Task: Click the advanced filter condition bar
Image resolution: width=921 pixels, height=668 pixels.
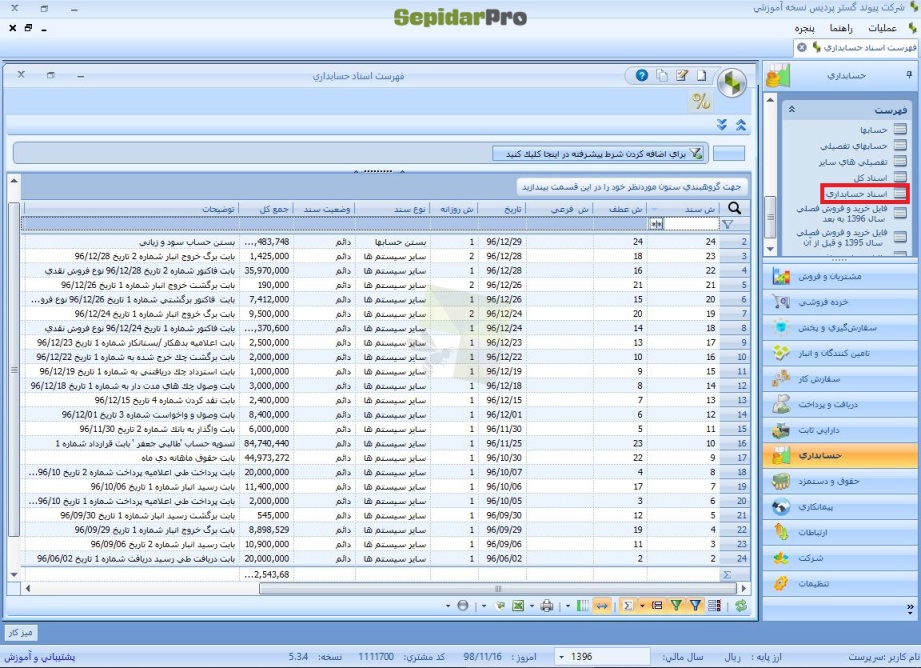Action: [x=597, y=154]
